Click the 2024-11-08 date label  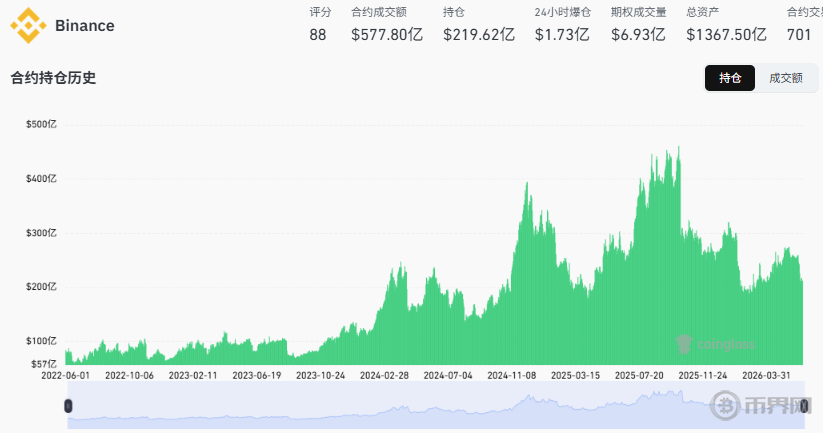(x=512, y=375)
